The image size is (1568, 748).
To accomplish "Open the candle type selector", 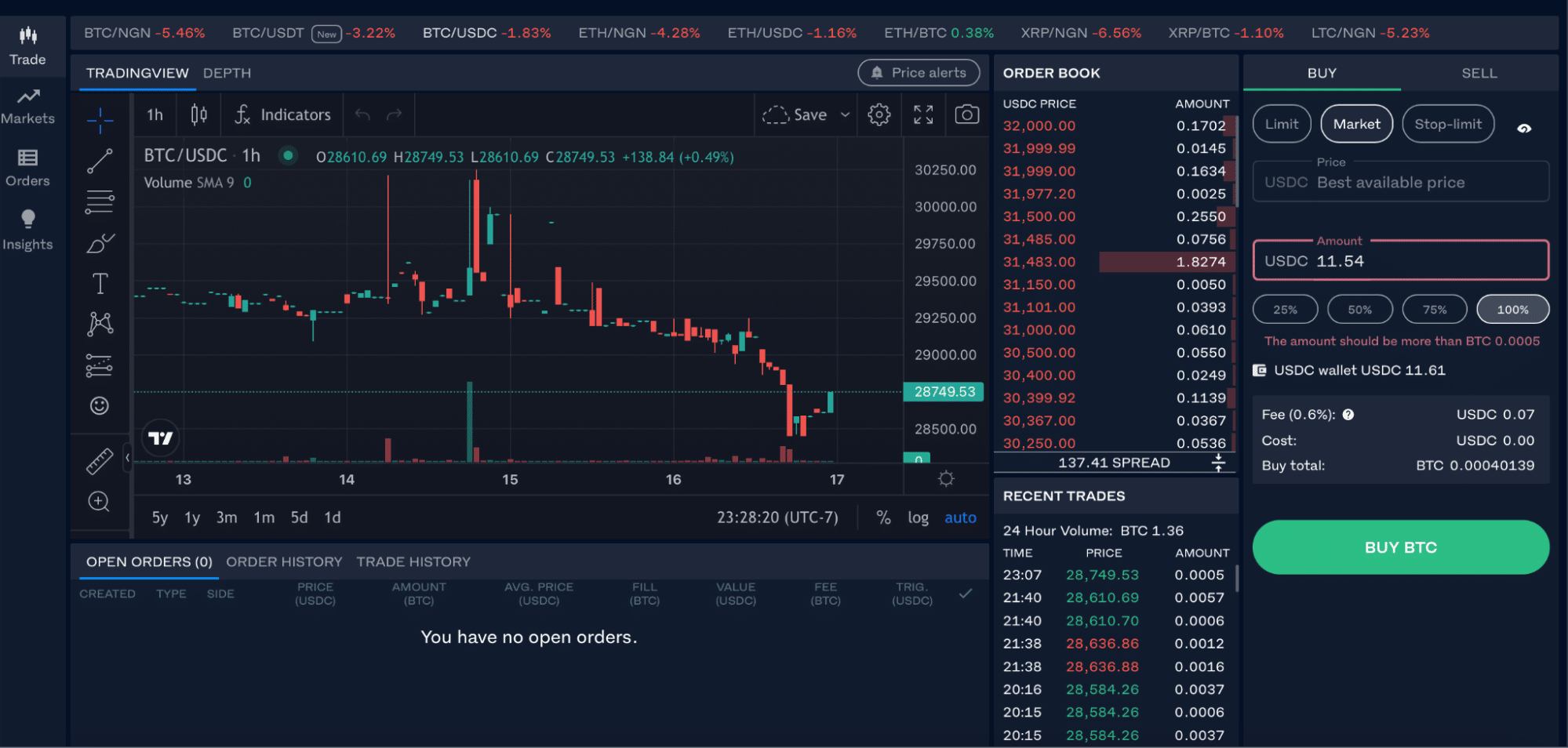I will click(198, 114).
